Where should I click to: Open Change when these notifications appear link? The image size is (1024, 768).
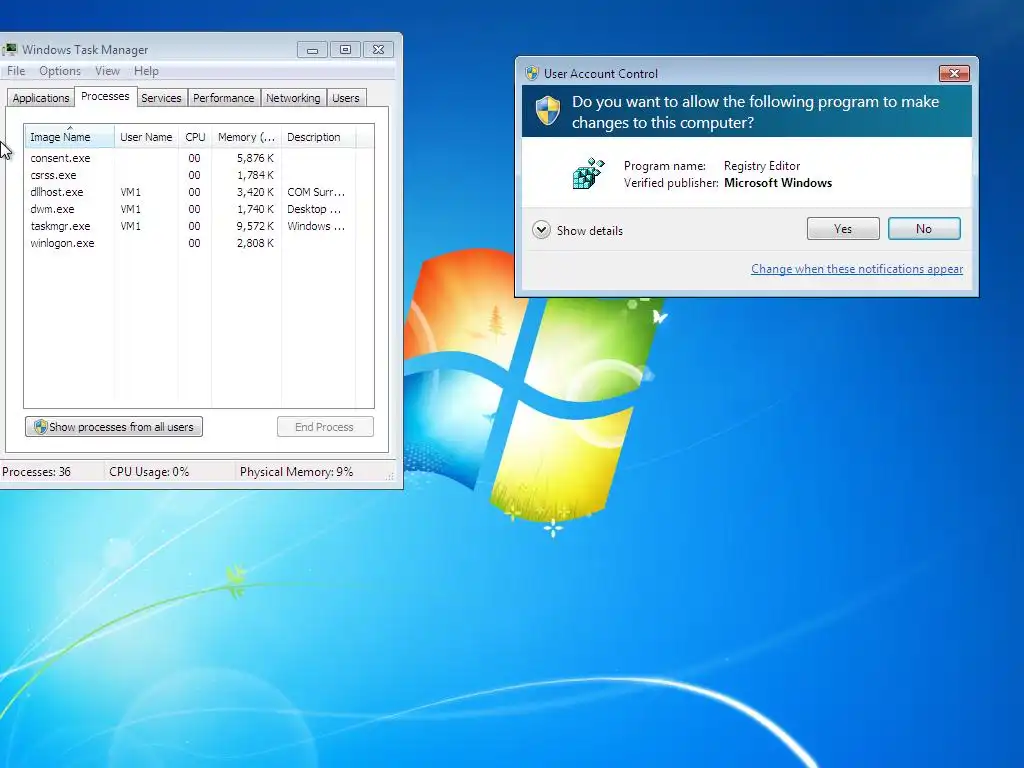point(857,268)
